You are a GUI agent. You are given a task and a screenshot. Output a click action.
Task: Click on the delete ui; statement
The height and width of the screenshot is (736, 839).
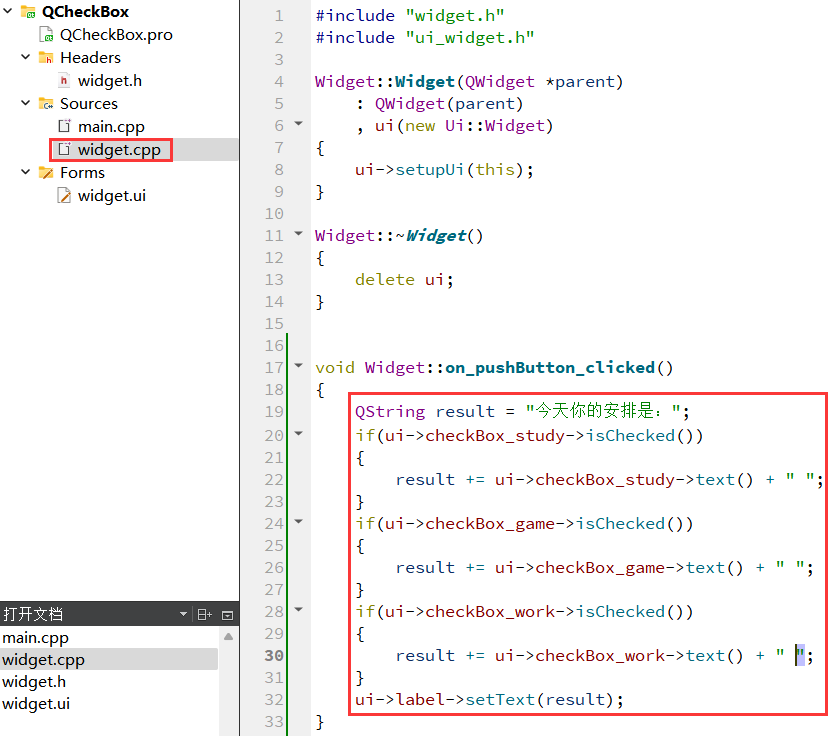[x=404, y=279]
